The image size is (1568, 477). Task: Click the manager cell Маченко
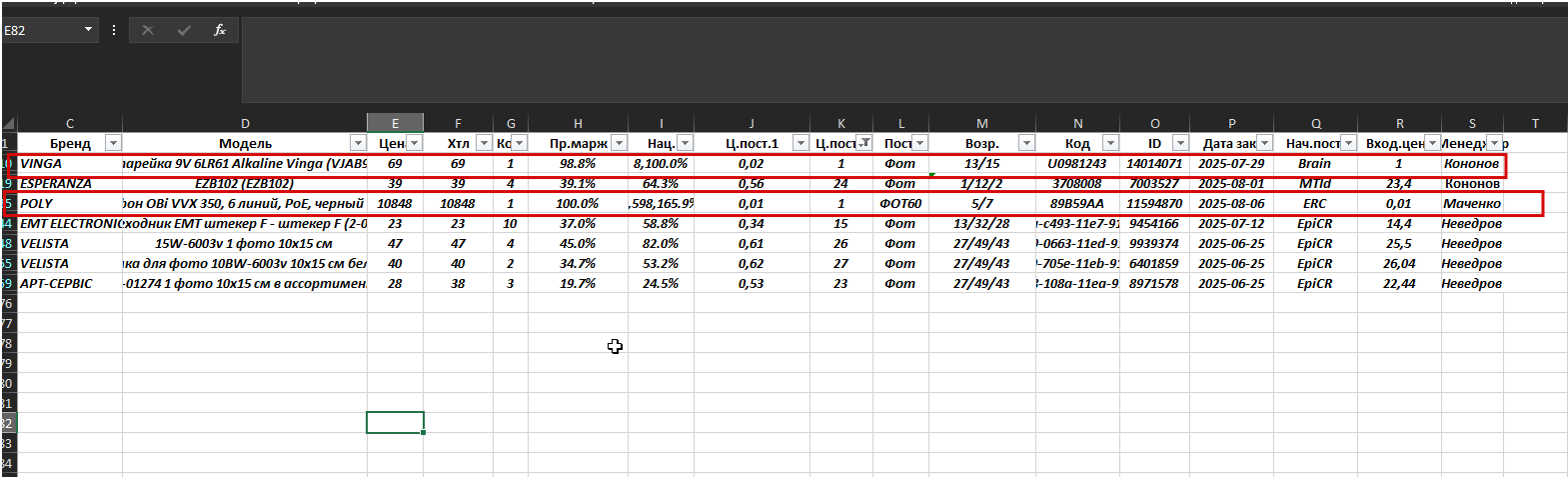[x=1472, y=203]
